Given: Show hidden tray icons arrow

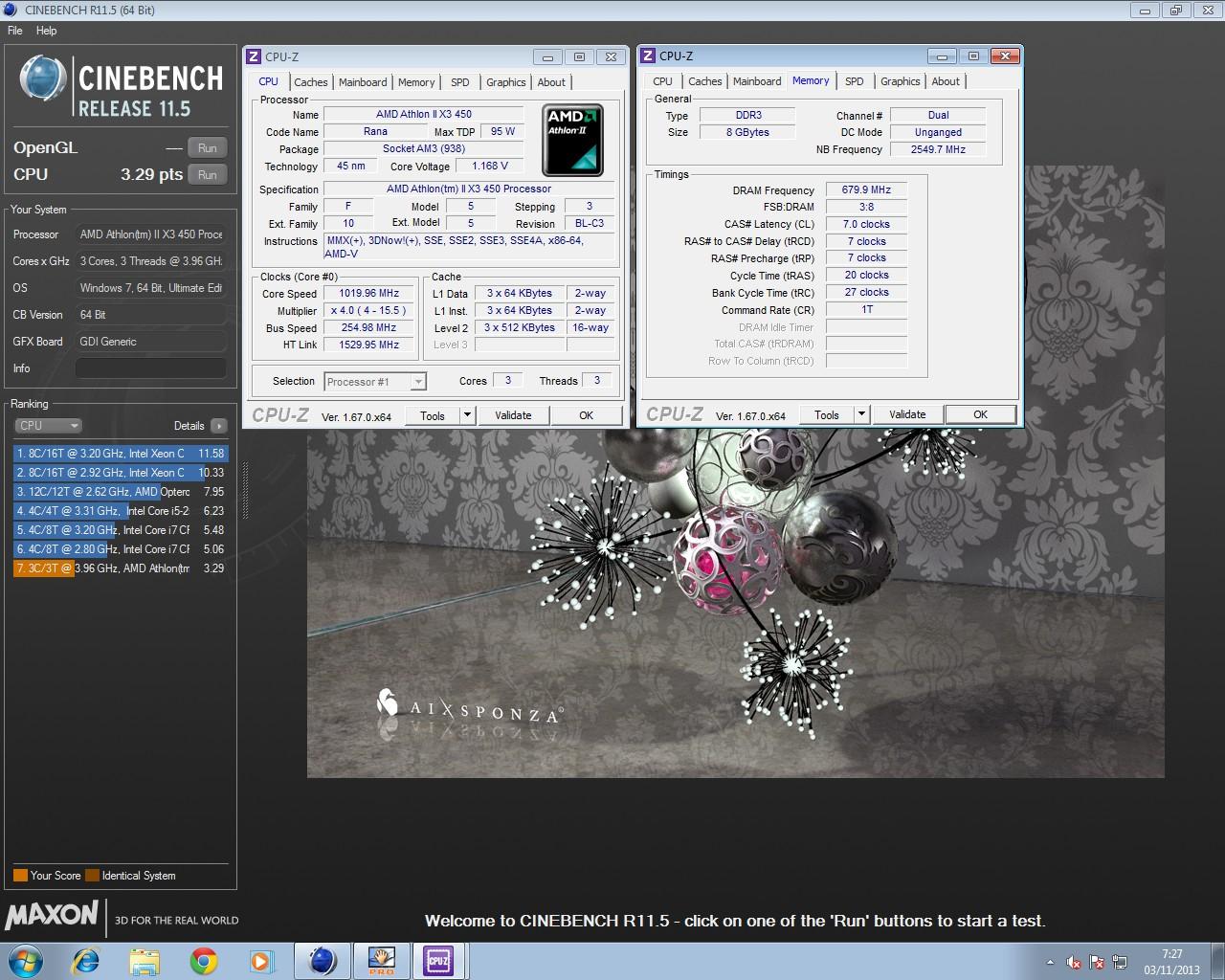Looking at the screenshot, I should 1050,962.
